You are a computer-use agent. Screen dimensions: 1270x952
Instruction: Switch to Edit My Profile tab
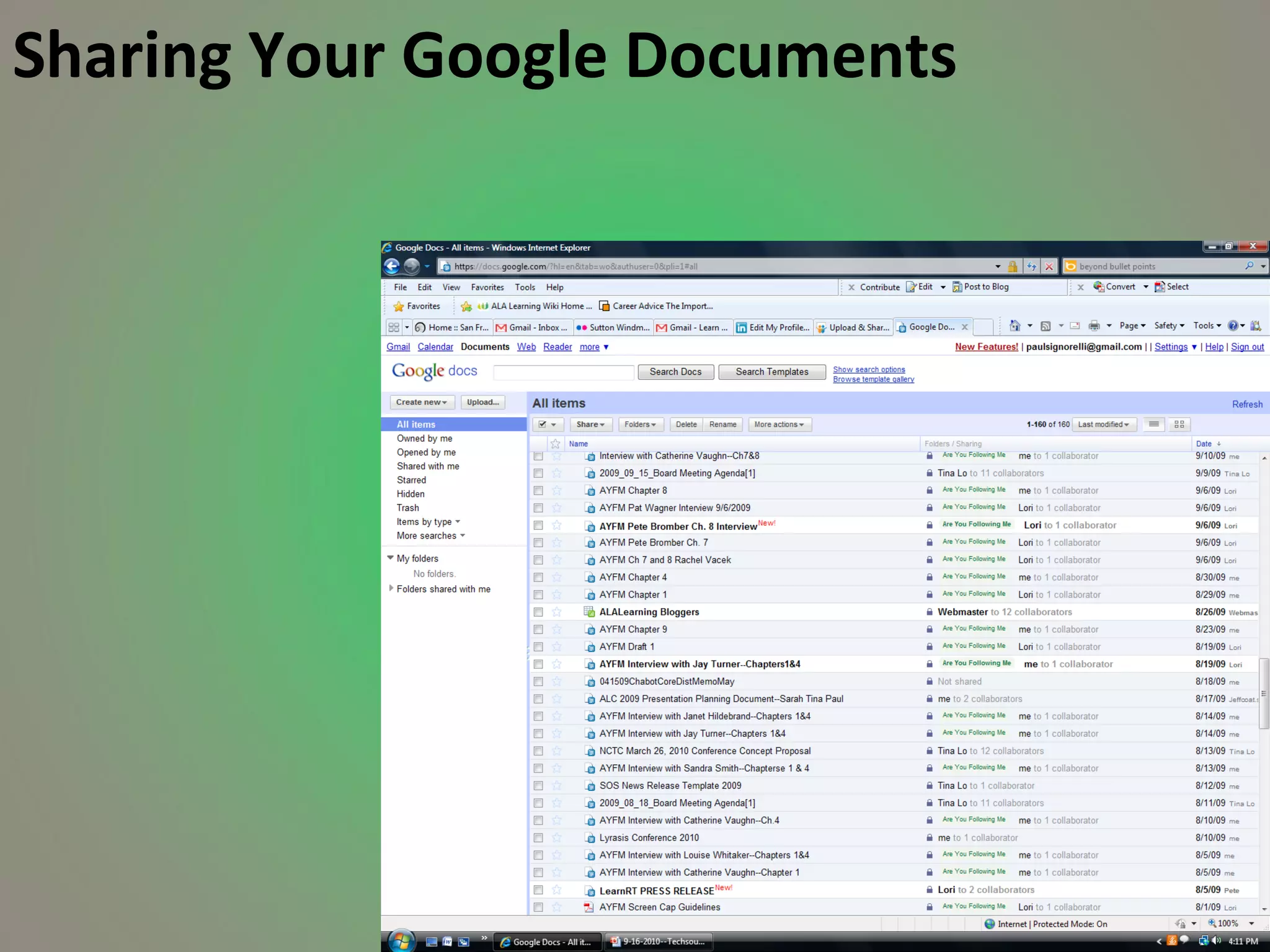(x=773, y=327)
